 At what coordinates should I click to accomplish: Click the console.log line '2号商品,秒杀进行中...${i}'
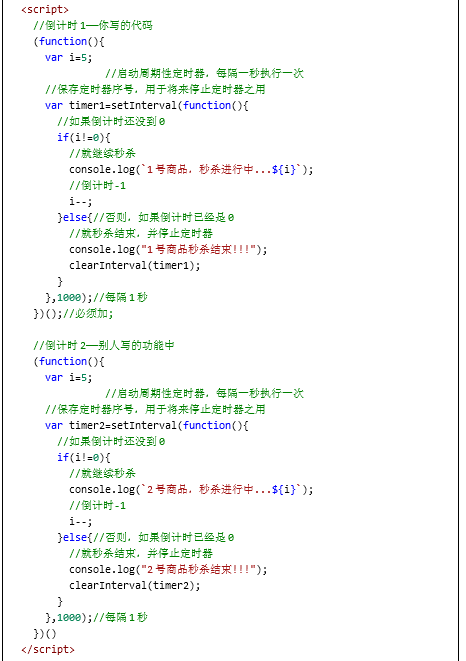point(191,489)
